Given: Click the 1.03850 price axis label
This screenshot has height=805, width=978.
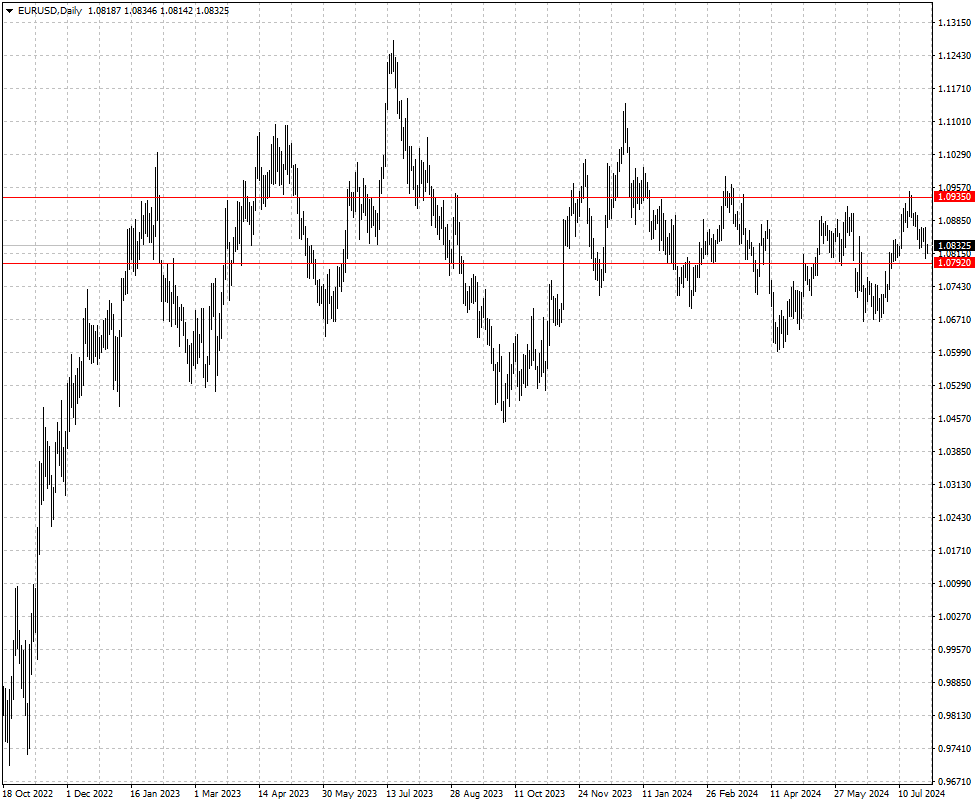Looking at the screenshot, I should point(954,452).
